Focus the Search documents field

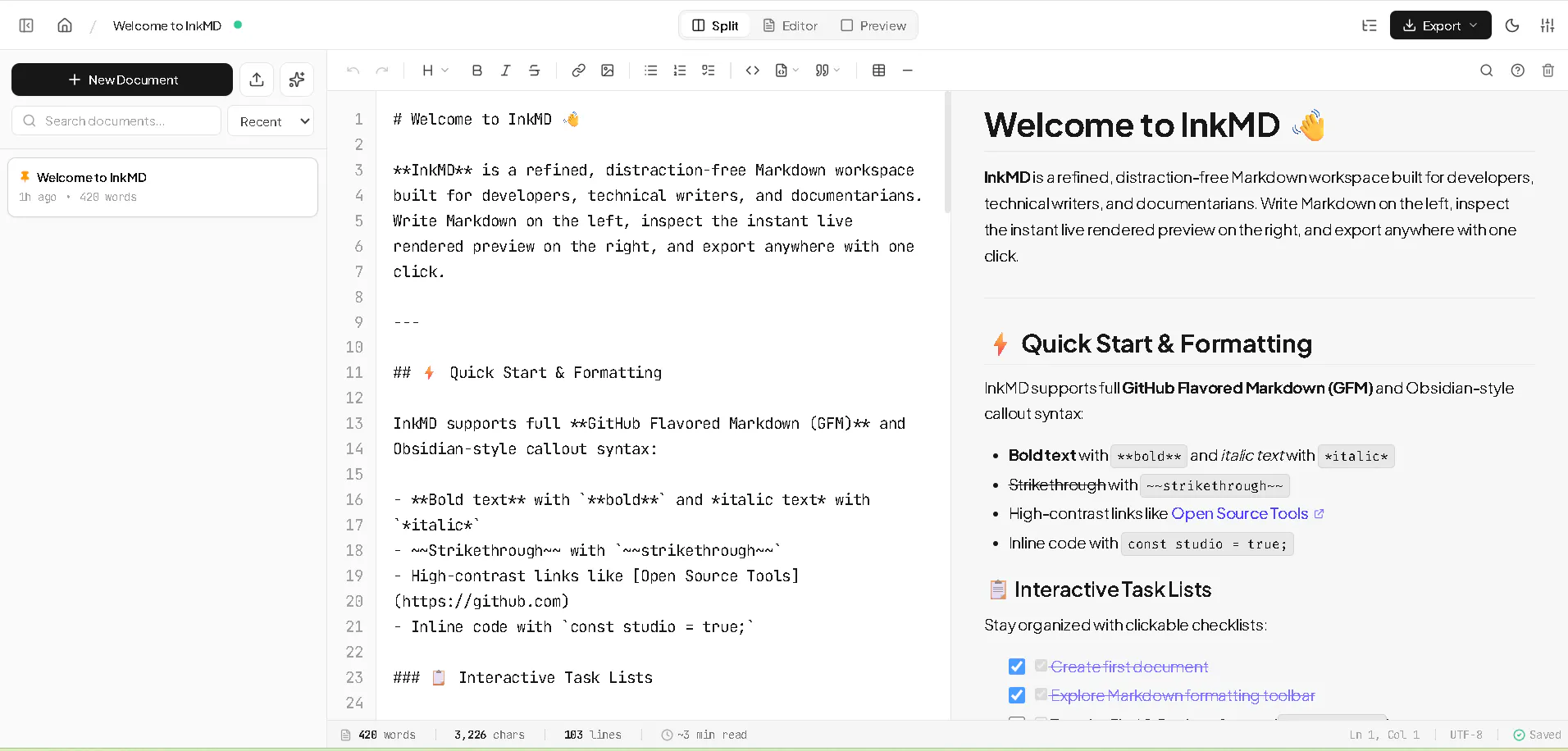[x=116, y=121]
